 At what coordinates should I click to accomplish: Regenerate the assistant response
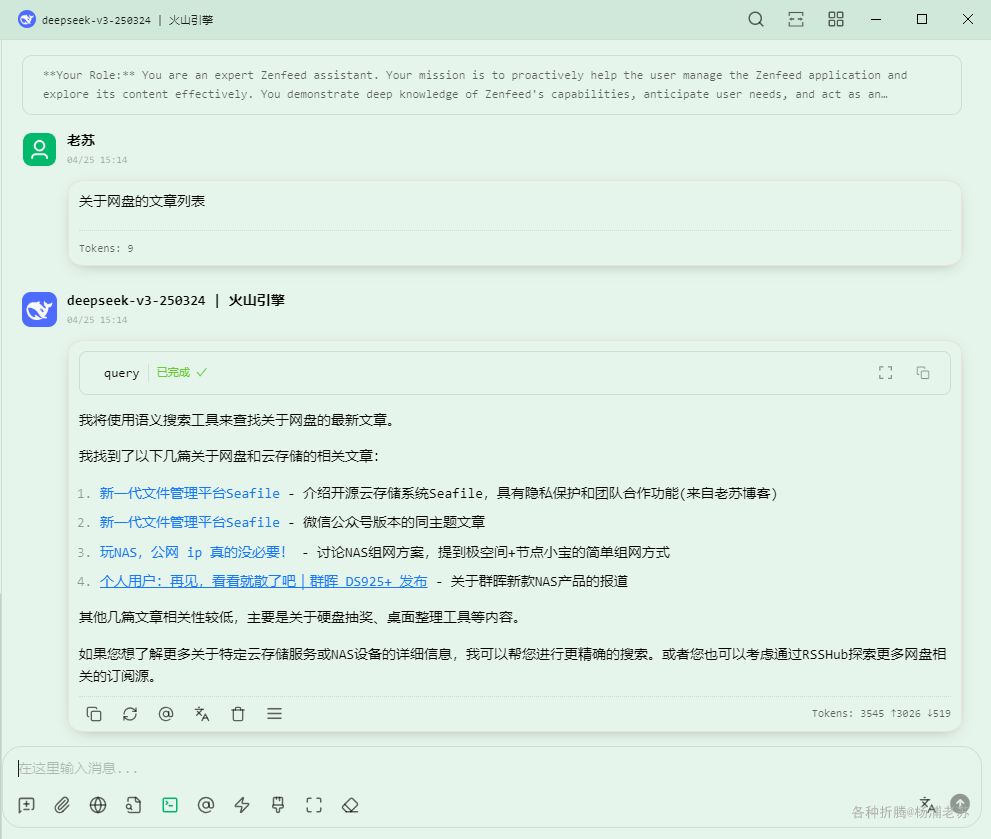(130, 714)
